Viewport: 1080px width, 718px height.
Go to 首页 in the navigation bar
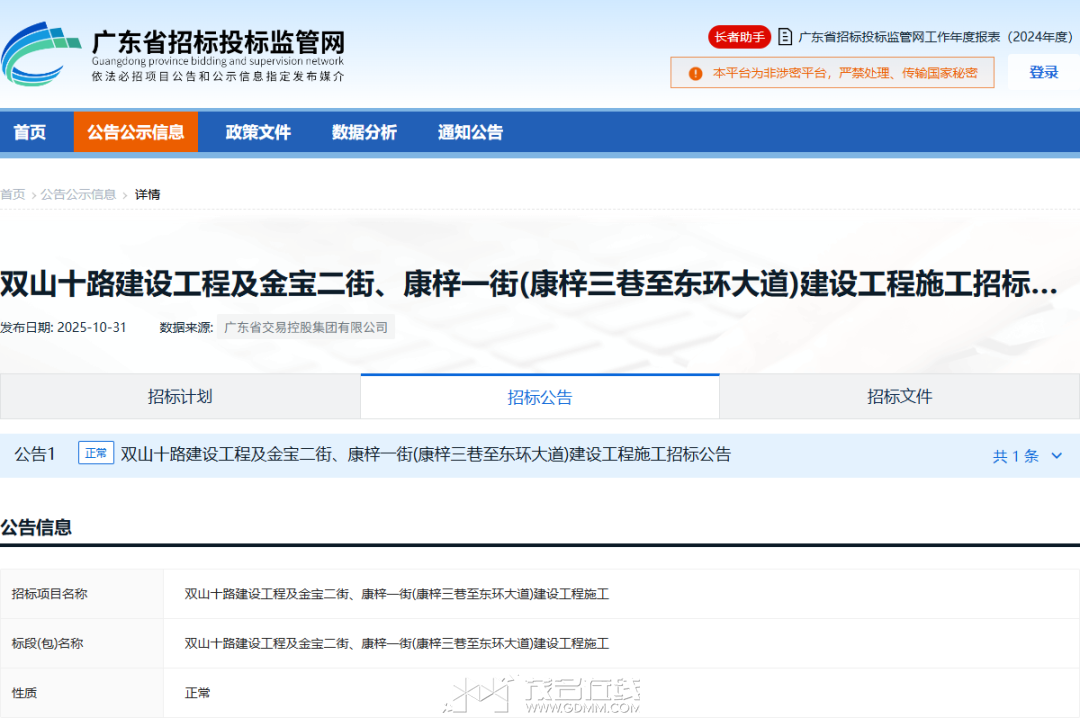point(30,132)
